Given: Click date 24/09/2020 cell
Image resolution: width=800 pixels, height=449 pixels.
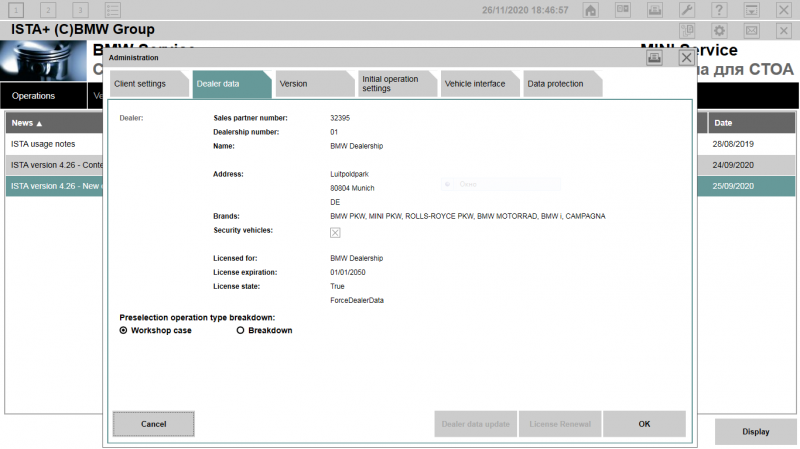Looking at the screenshot, I should pos(733,165).
